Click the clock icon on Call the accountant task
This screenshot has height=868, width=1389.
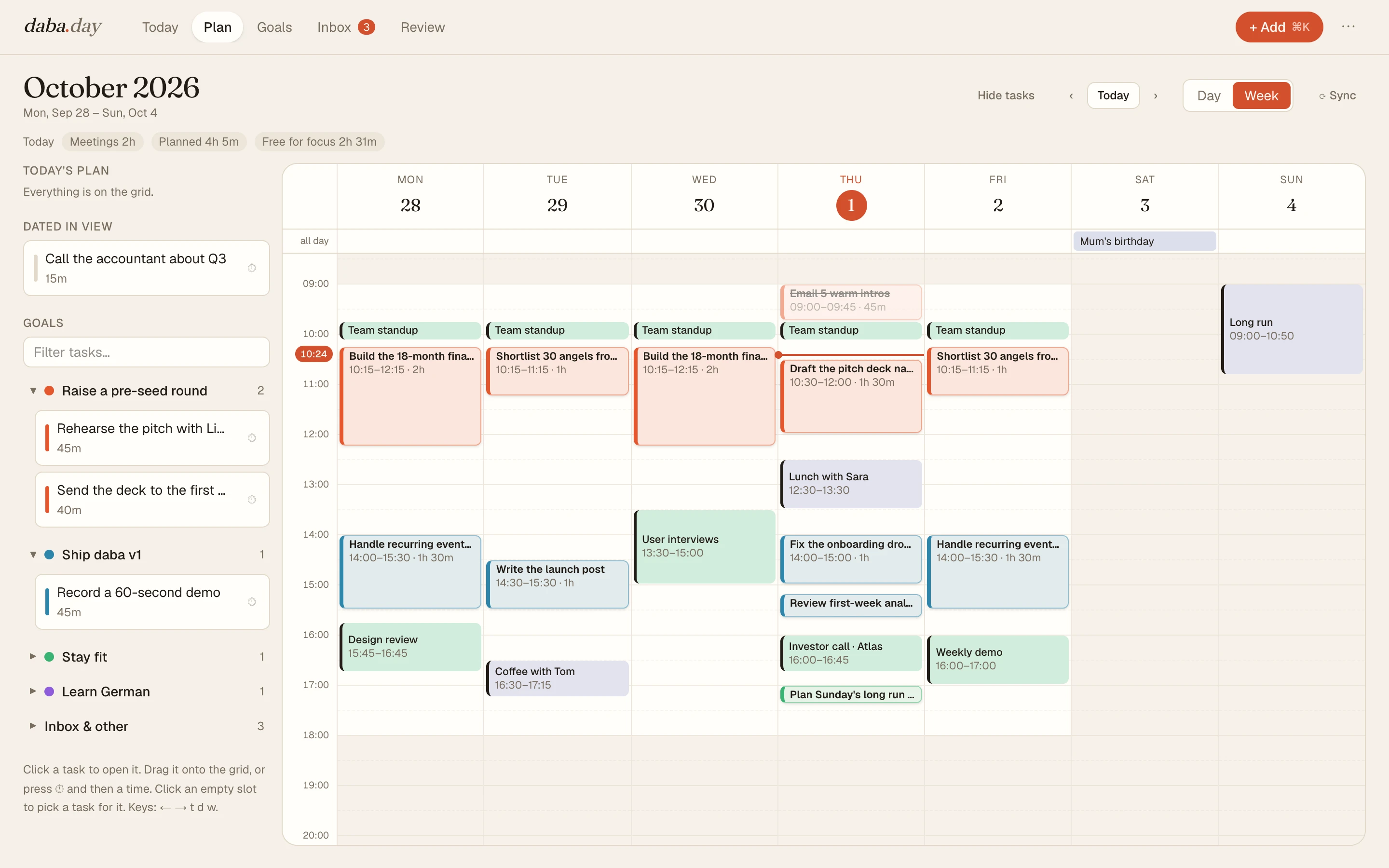[x=251, y=268]
